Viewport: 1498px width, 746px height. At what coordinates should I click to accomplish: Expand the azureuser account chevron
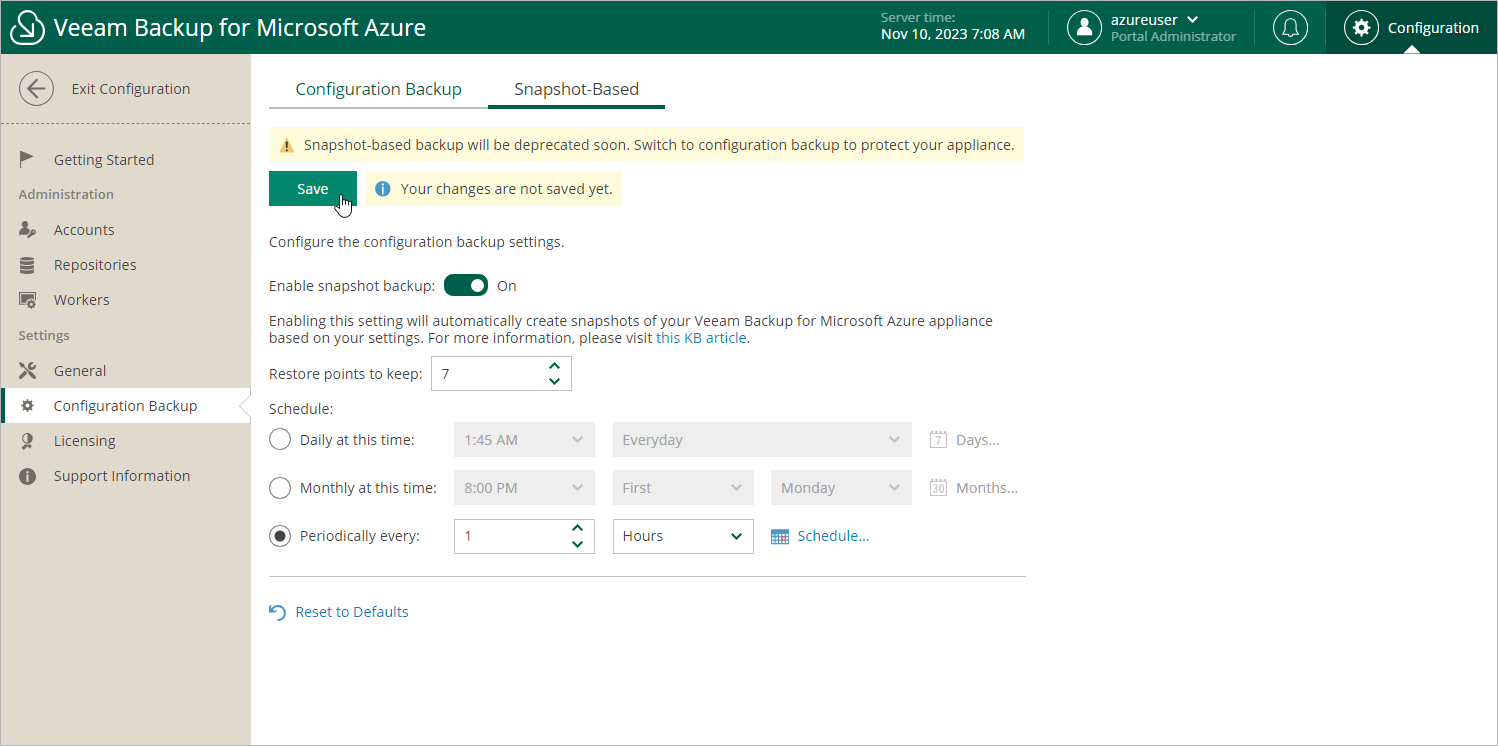(1192, 19)
